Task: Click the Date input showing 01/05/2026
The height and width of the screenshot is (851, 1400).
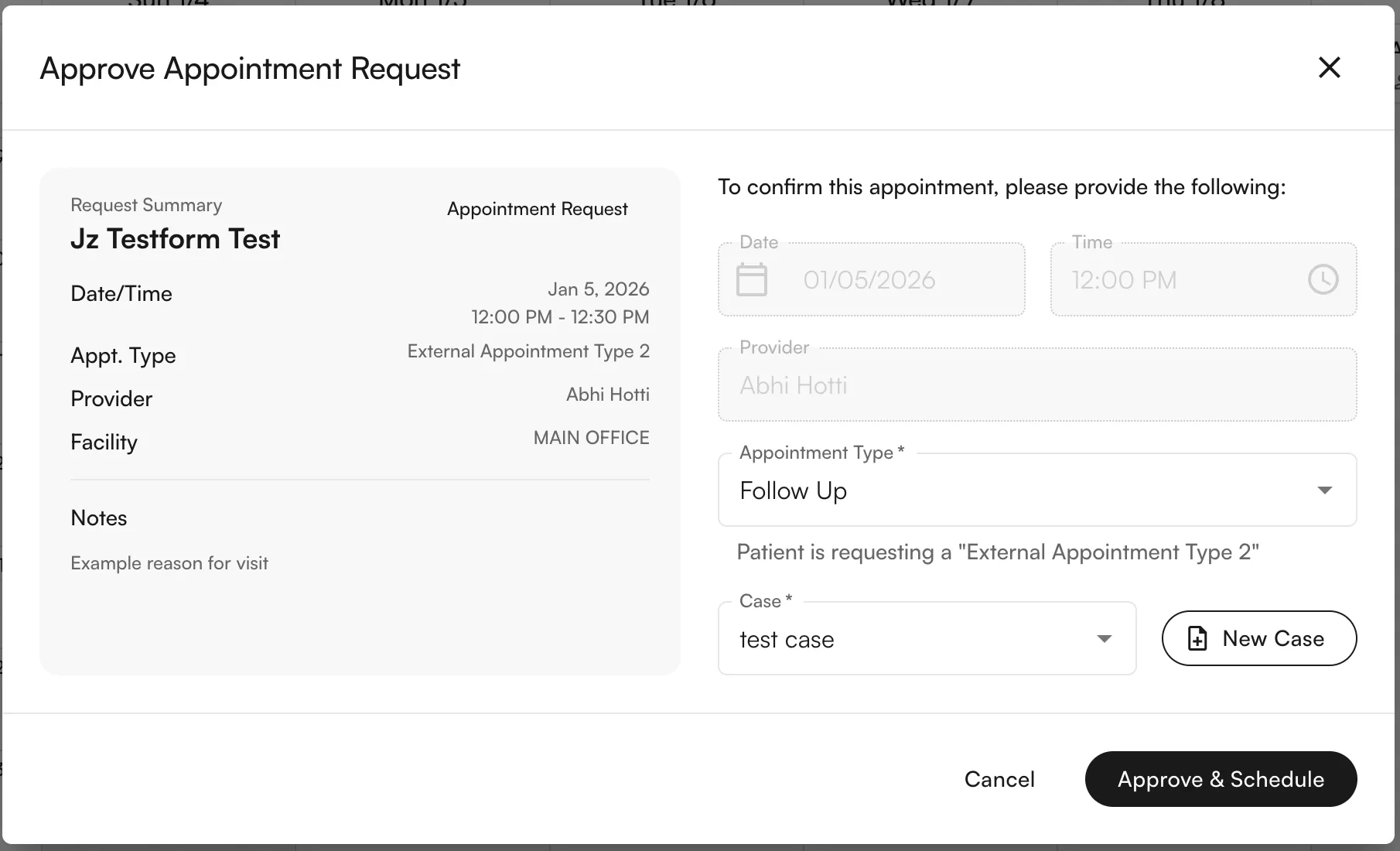Action: point(869,280)
